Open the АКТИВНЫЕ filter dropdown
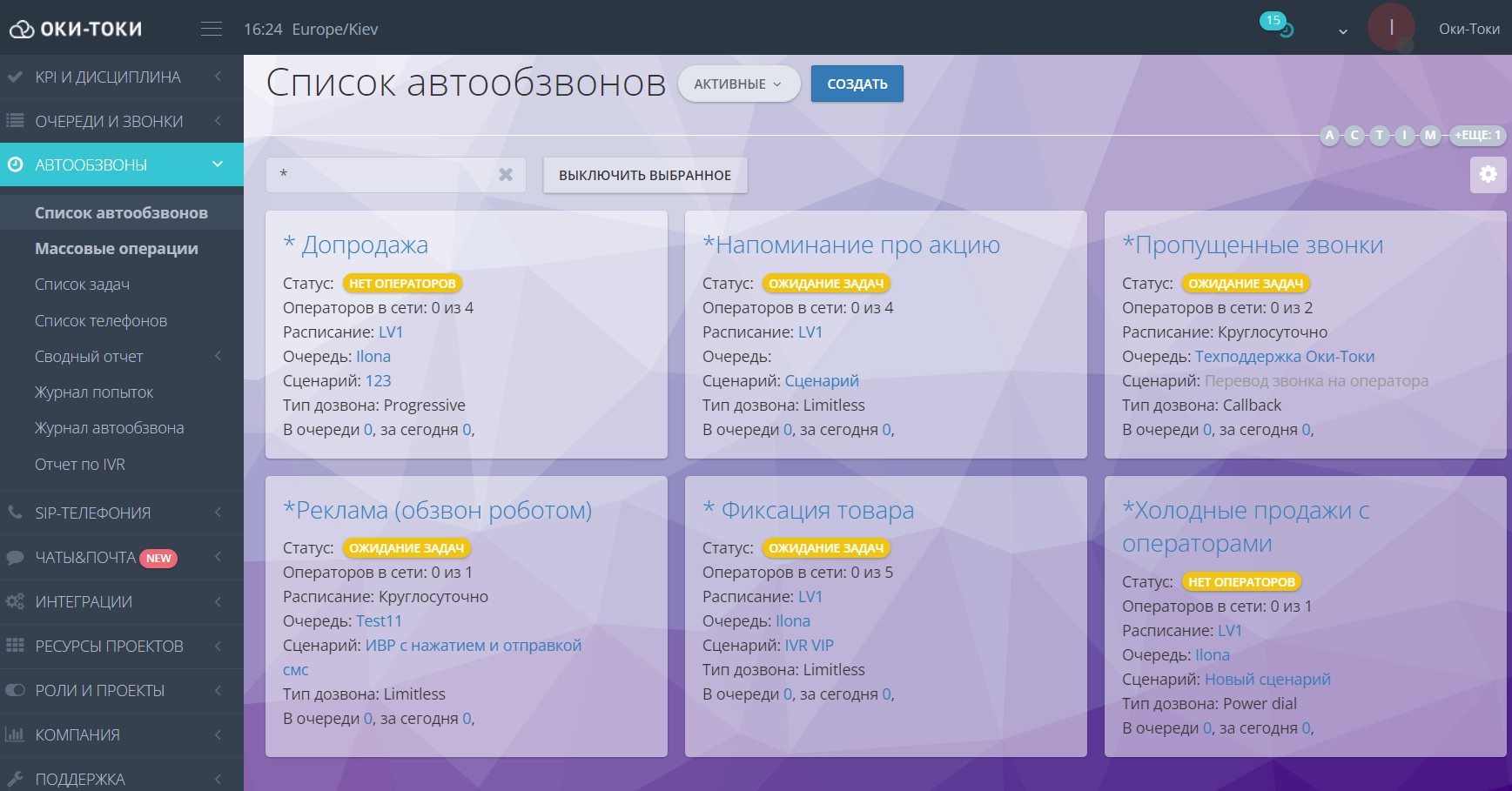The image size is (1512, 791). 739,84
